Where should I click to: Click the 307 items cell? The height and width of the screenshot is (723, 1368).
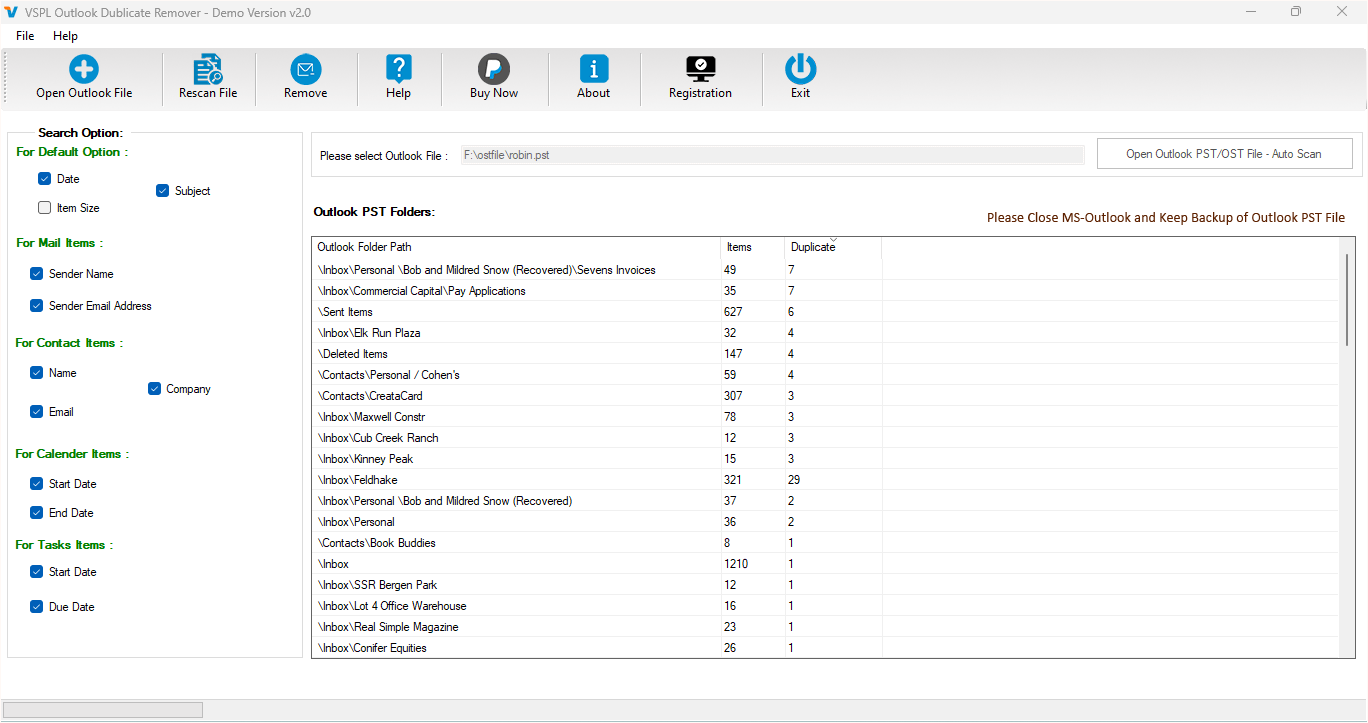(x=753, y=396)
